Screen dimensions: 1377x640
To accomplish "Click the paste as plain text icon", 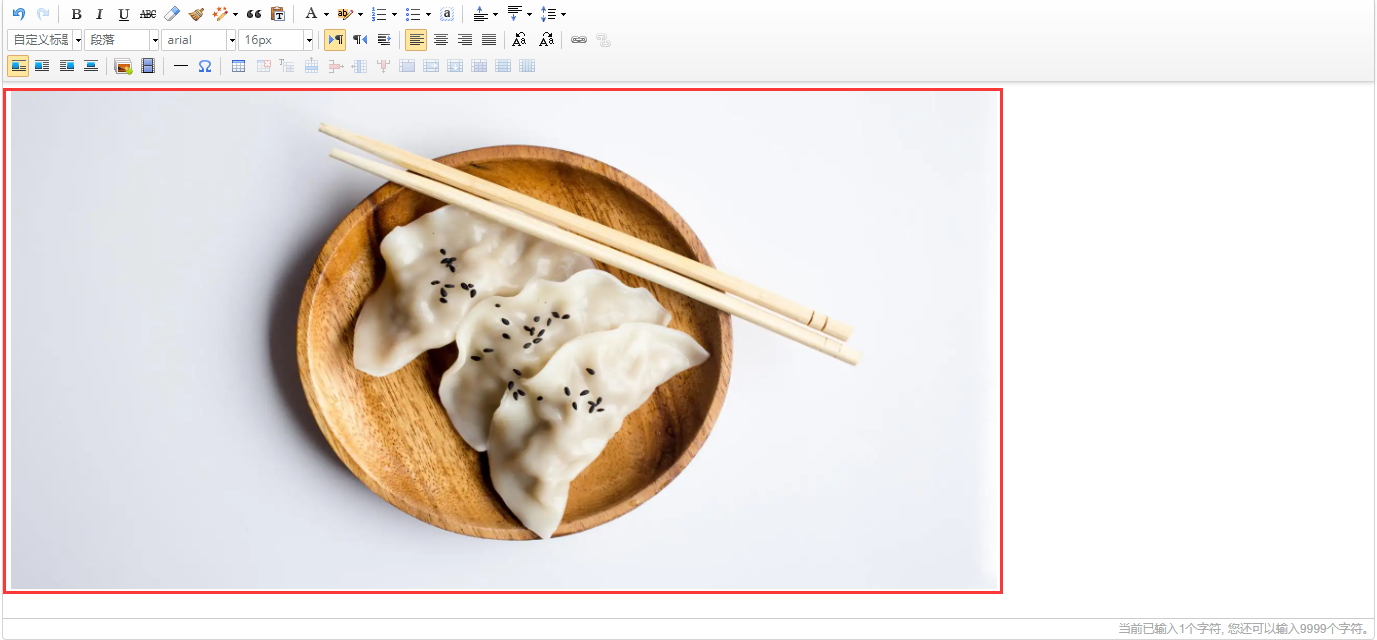I will click(278, 14).
